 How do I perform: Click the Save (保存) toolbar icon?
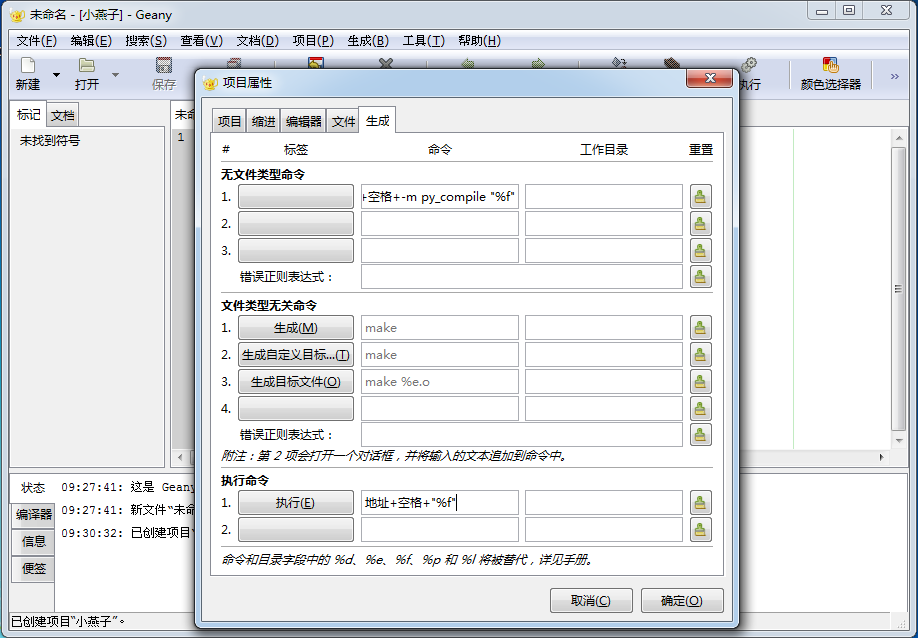point(164,66)
